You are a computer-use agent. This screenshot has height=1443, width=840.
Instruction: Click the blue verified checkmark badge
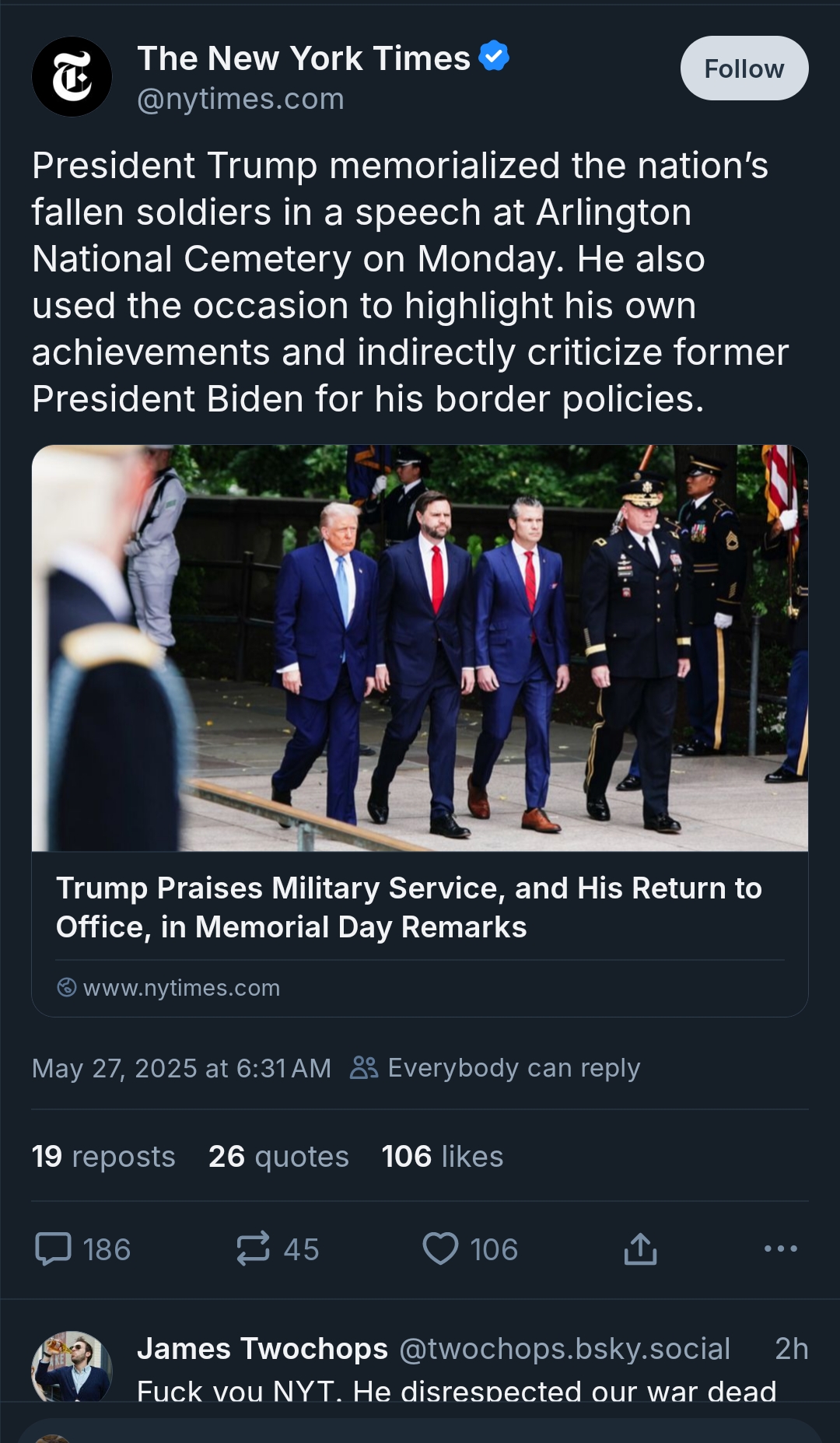(x=494, y=57)
